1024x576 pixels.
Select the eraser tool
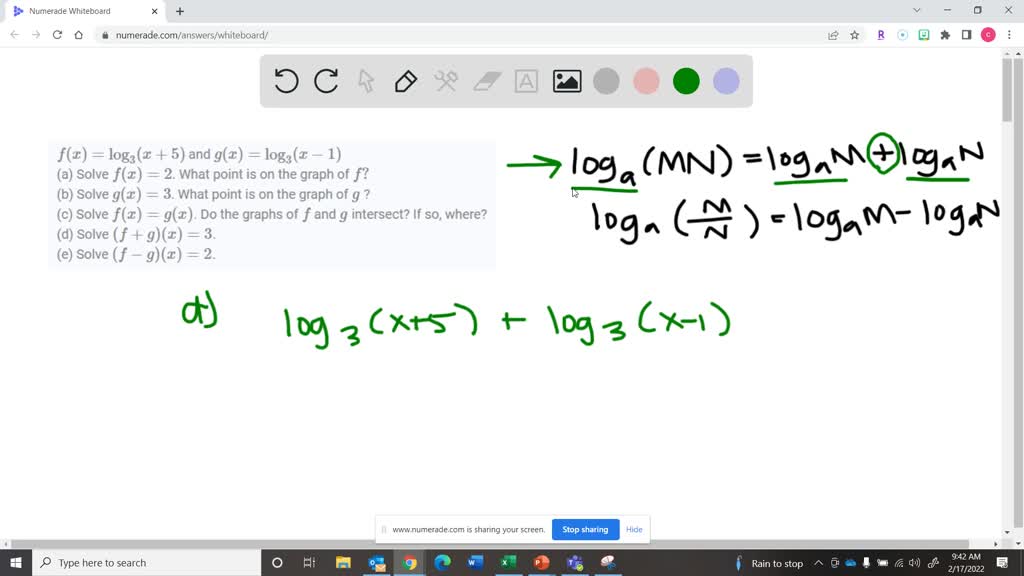486,81
